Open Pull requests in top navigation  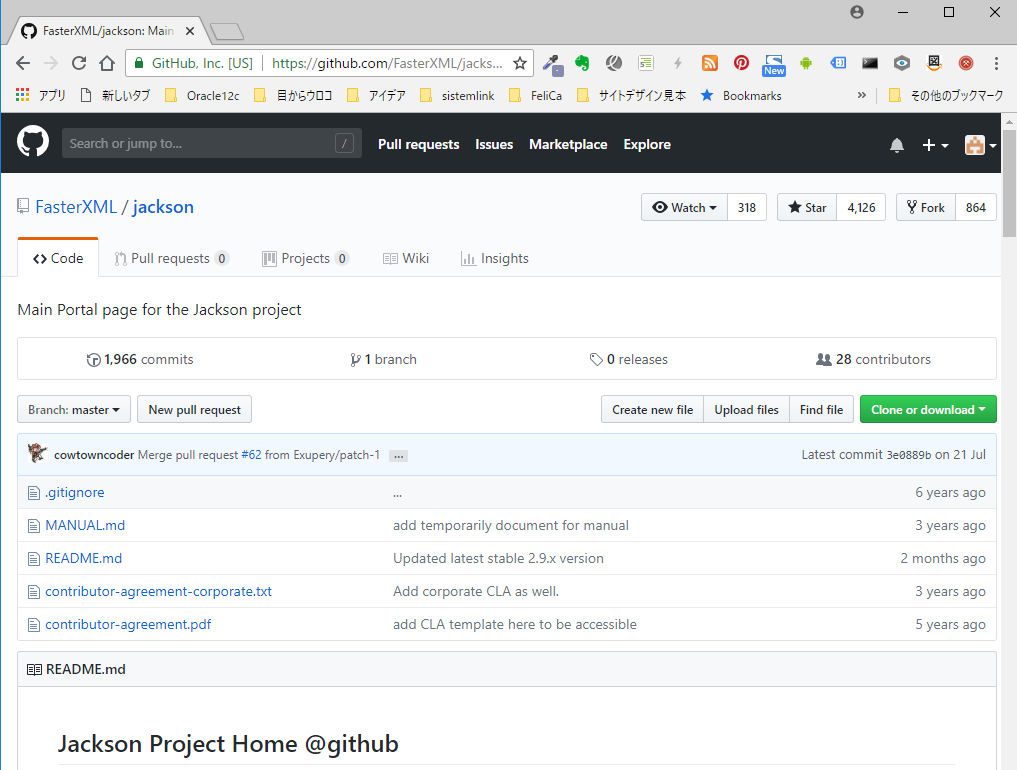(418, 144)
